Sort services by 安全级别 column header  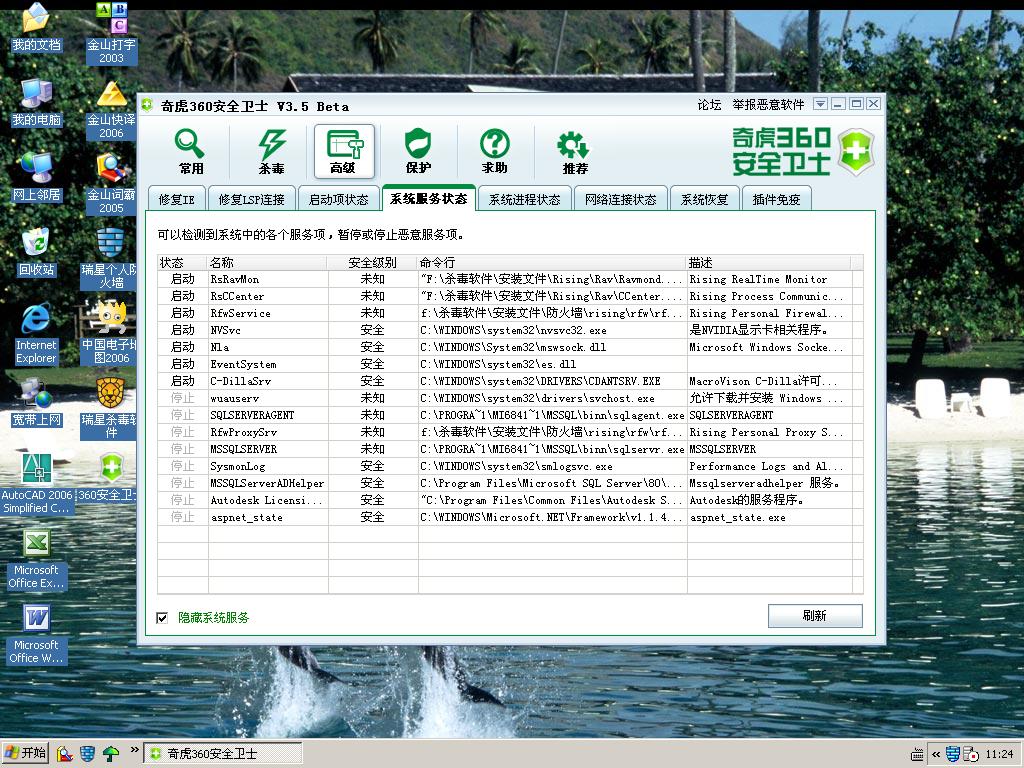(372, 262)
